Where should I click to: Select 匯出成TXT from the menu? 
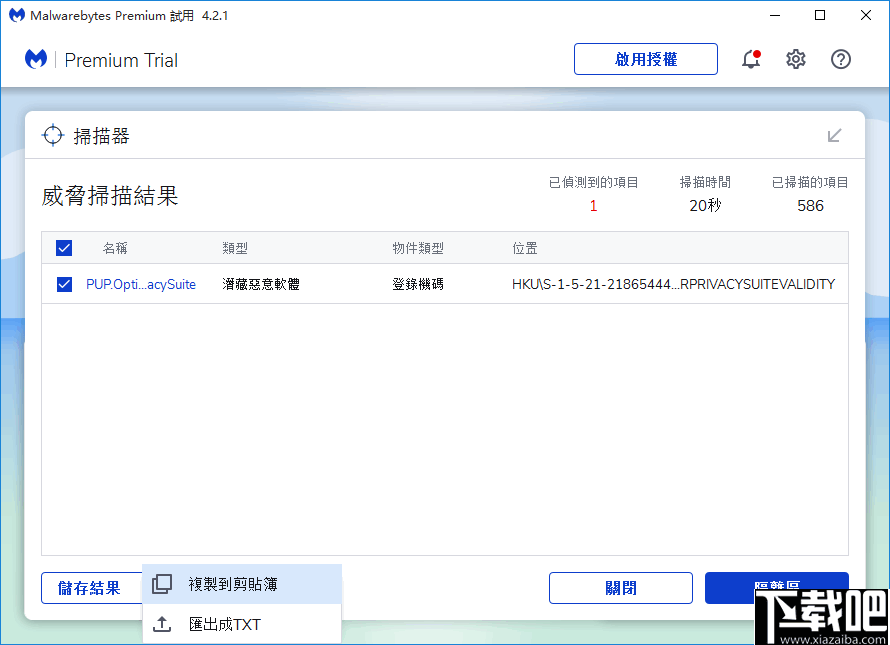(223, 624)
